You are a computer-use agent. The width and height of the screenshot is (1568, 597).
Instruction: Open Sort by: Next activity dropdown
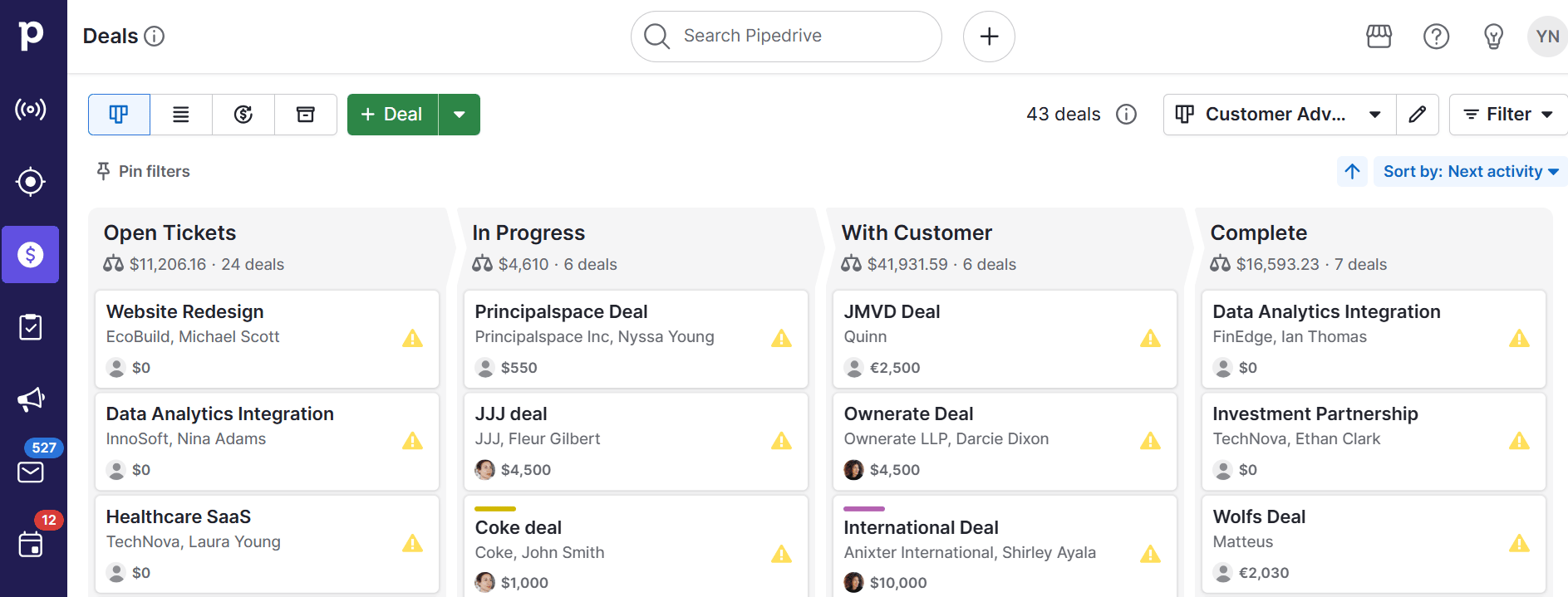tap(1470, 171)
